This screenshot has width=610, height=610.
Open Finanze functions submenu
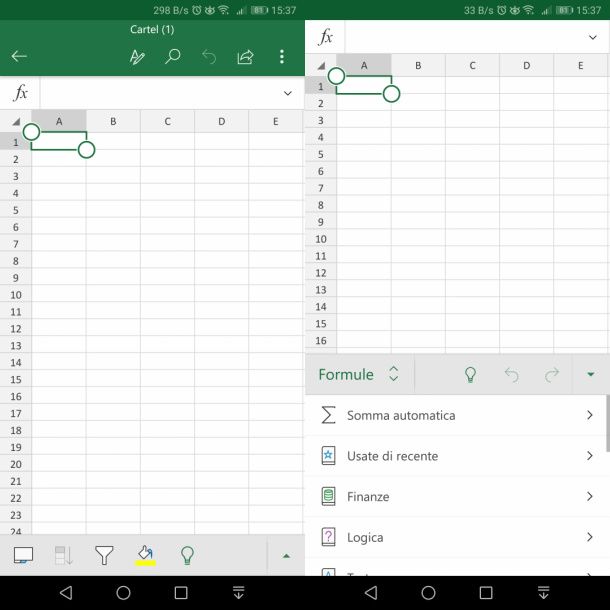tap(456, 496)
